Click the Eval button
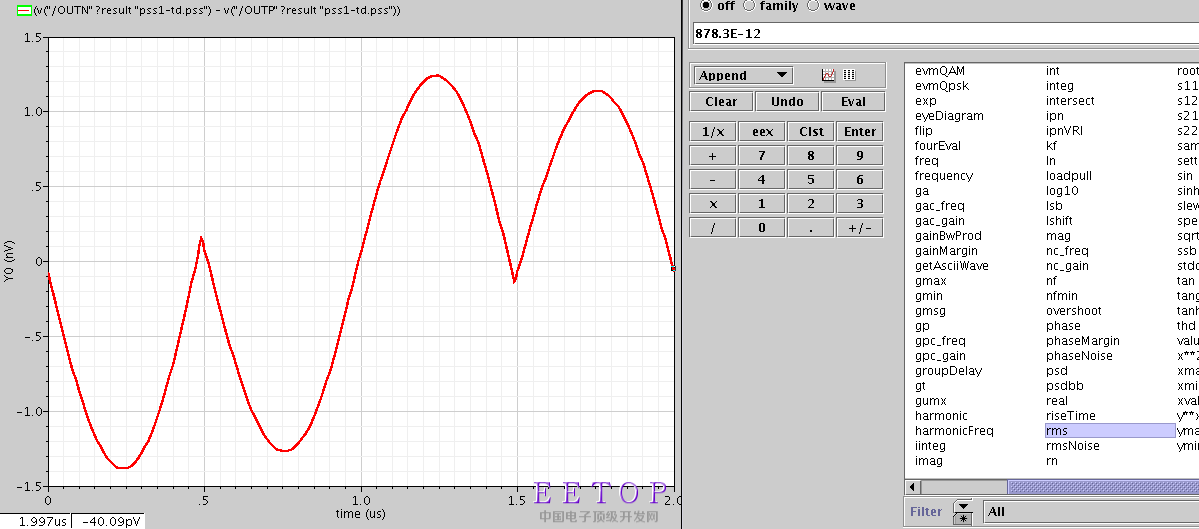The width and height of the screenshot is (1199, 529). [x=853, y=102]
